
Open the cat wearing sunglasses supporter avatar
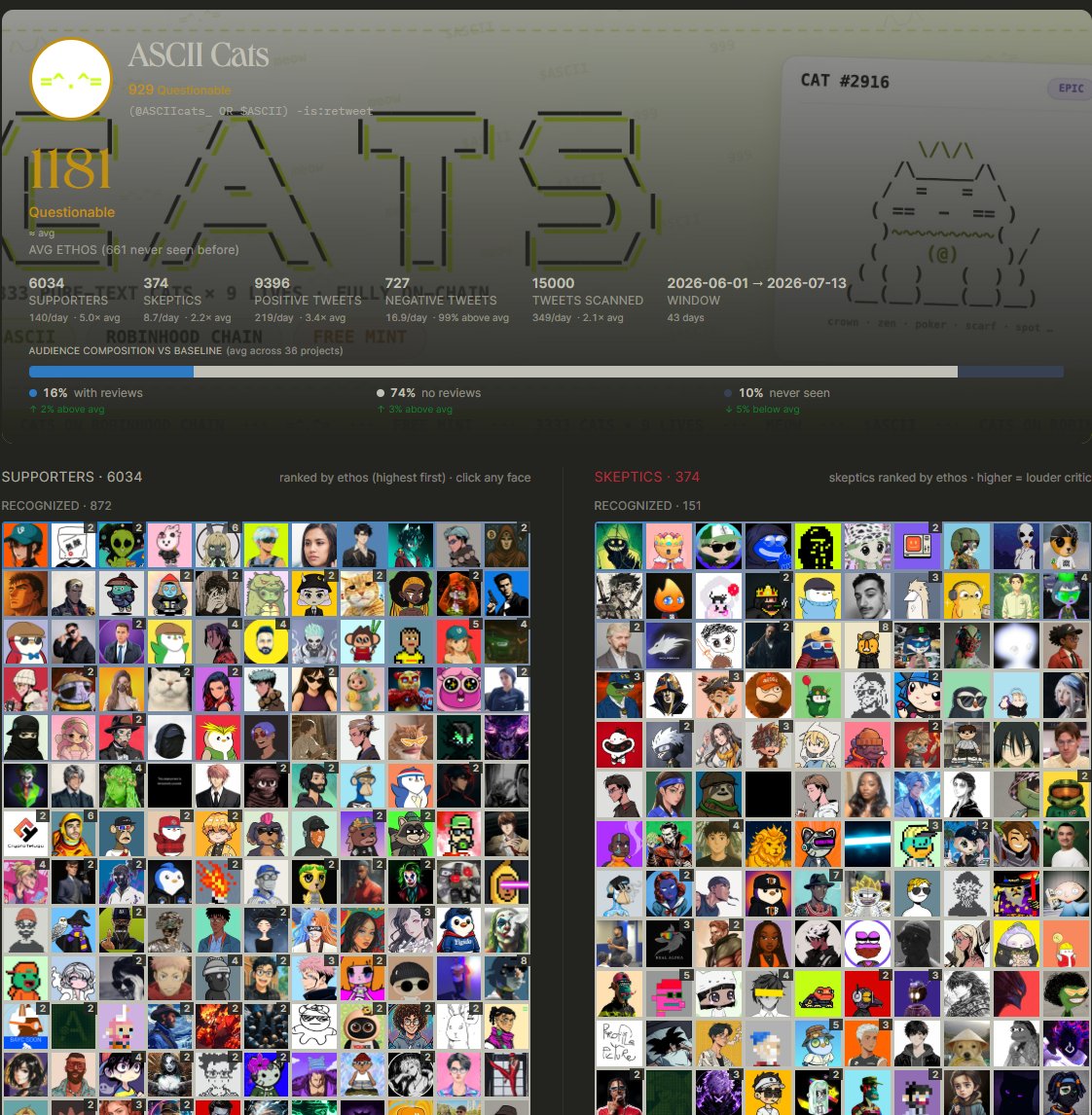point(411,737)
